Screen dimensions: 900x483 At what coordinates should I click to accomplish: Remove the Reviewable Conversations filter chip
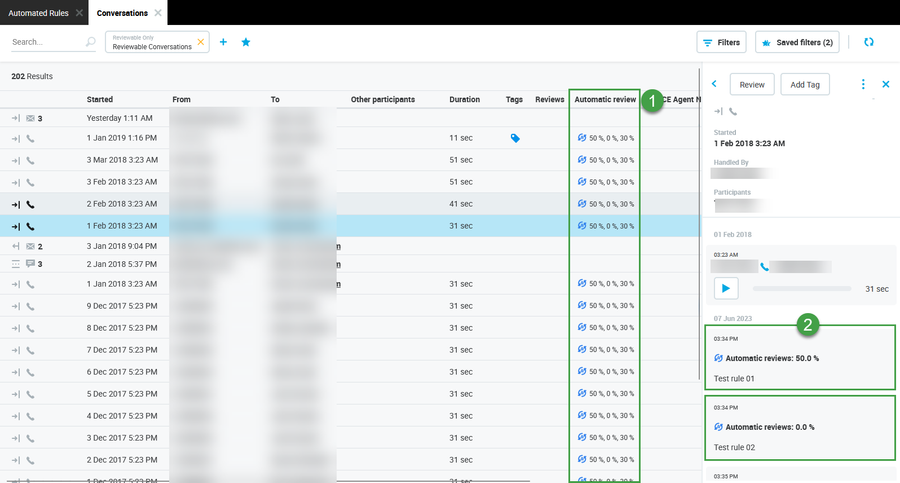coord(200,42)
